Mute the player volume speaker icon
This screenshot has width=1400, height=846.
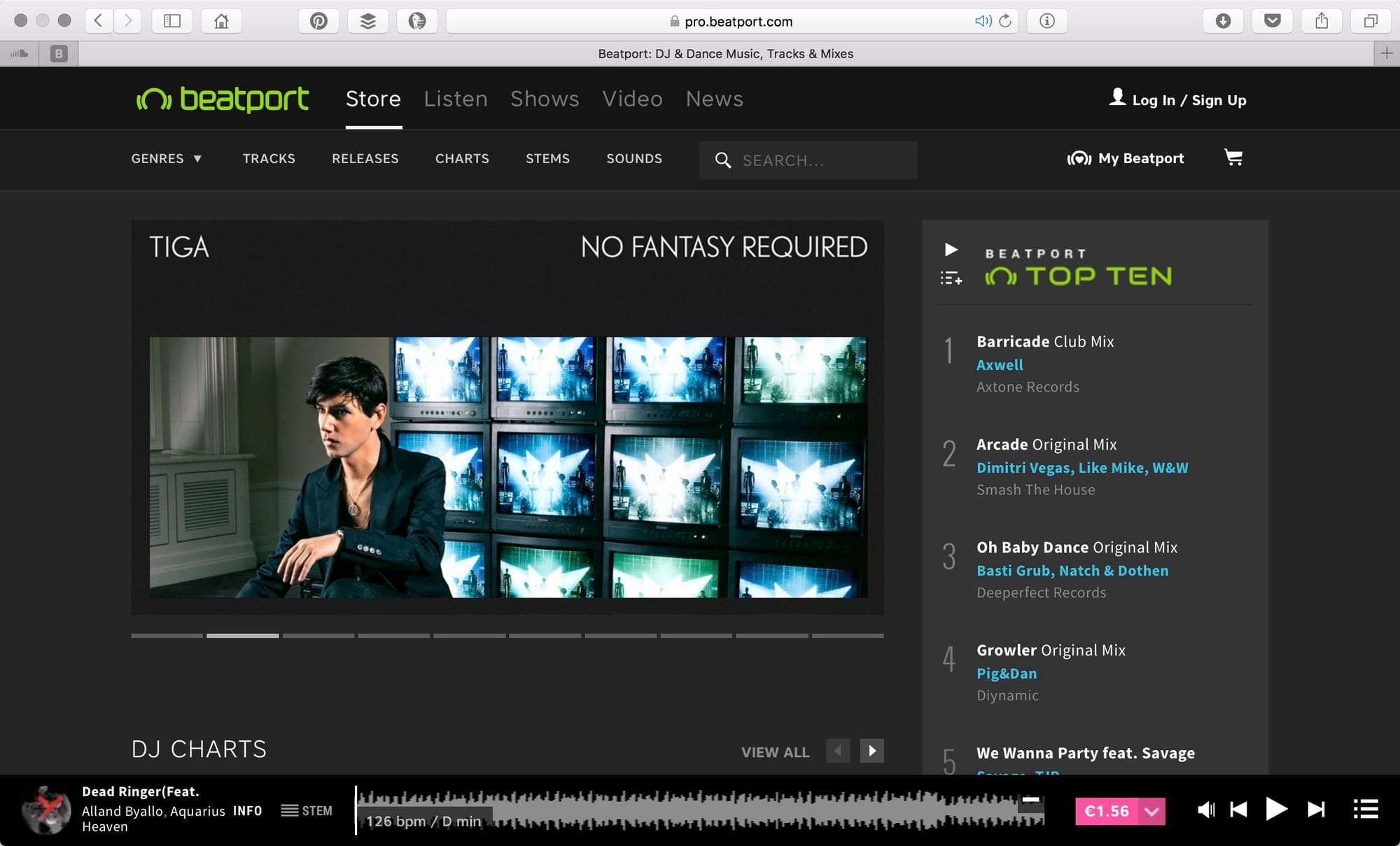click(x=1205, y=810)
